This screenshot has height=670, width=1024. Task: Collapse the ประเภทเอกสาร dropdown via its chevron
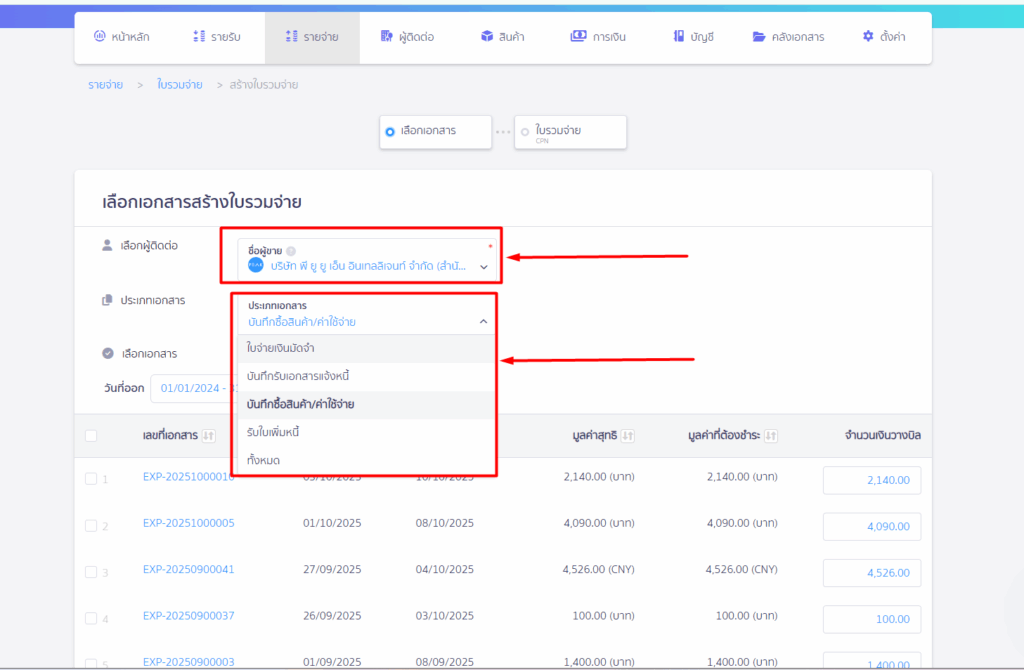[x=483, y=322]
